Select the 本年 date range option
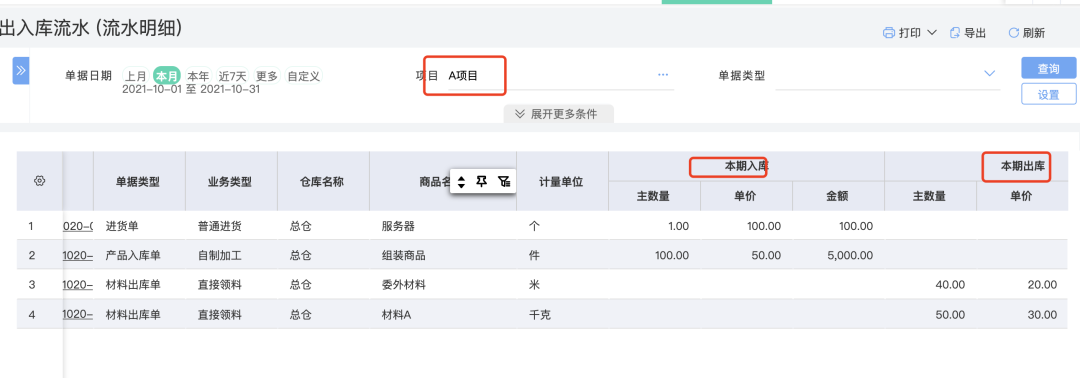1080x378 pixels. tap(199, 75)
